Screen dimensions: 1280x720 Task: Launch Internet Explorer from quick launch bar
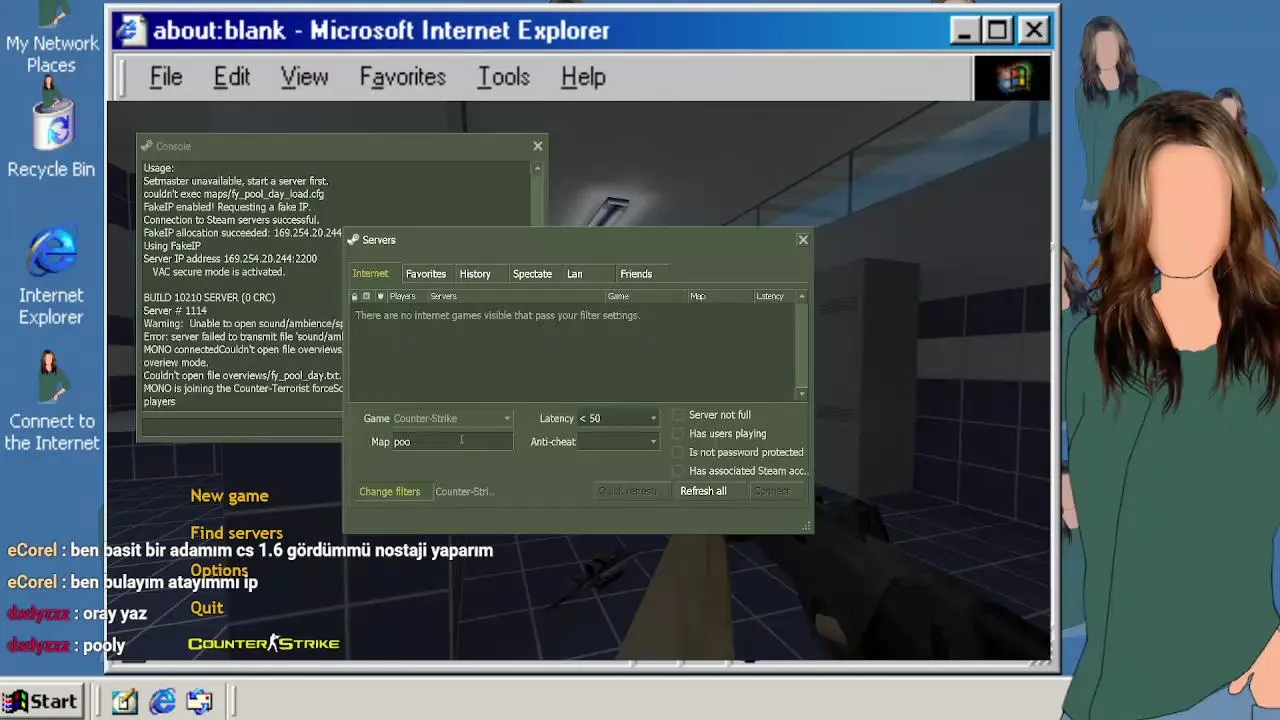[162, 702]
